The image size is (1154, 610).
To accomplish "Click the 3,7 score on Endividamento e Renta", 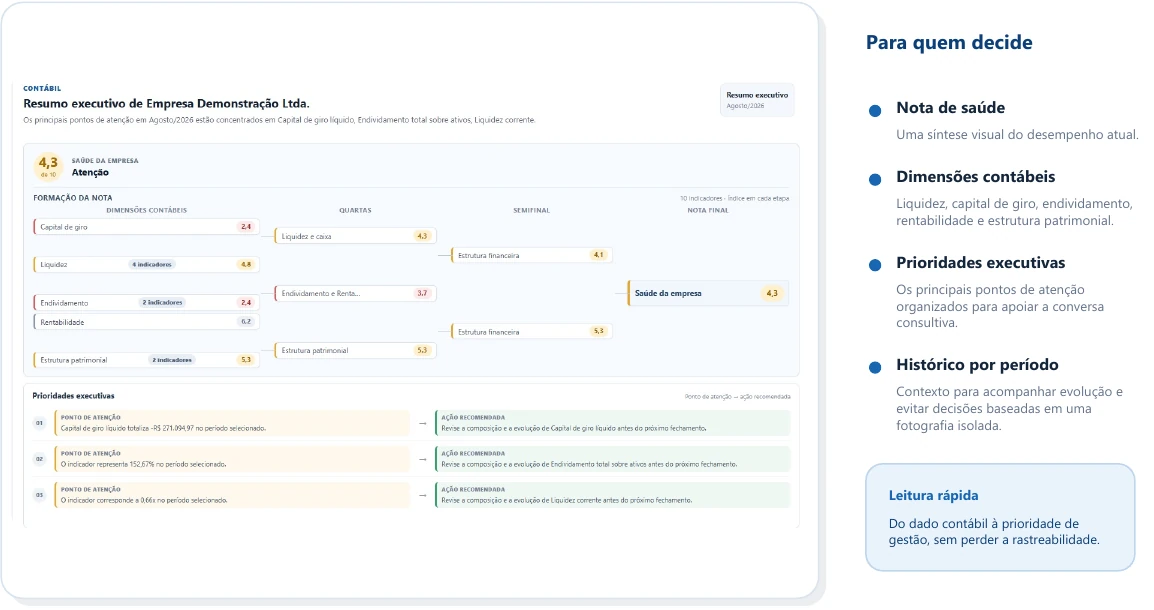I will (422, 293).
